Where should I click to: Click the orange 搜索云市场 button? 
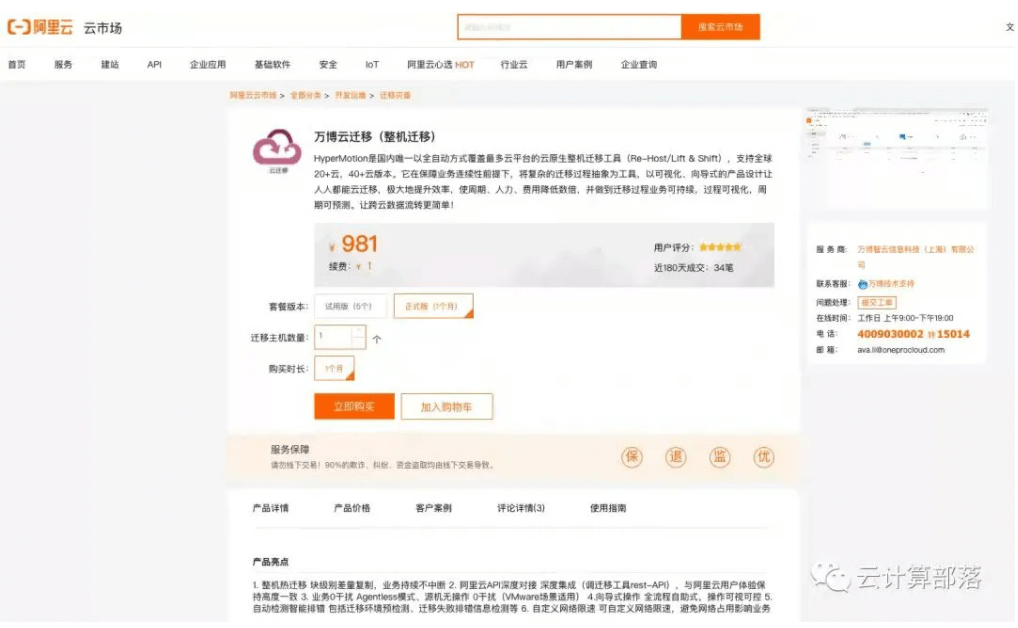pos(720,27)
